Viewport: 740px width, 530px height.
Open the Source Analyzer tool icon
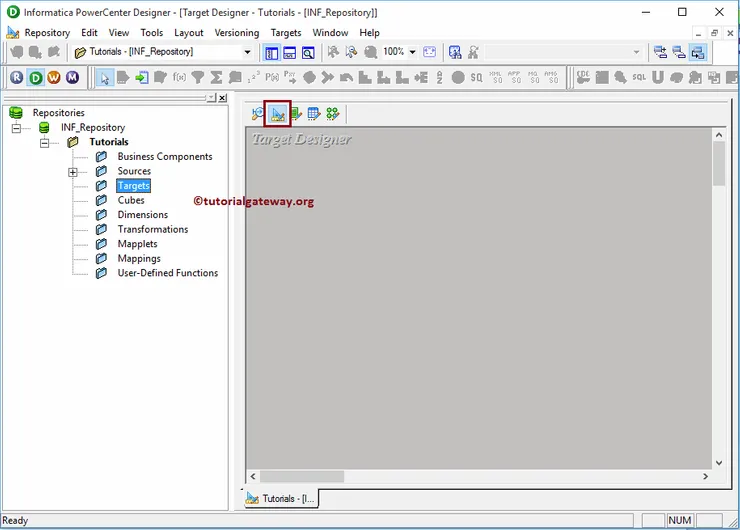click(x=258, y=114)
